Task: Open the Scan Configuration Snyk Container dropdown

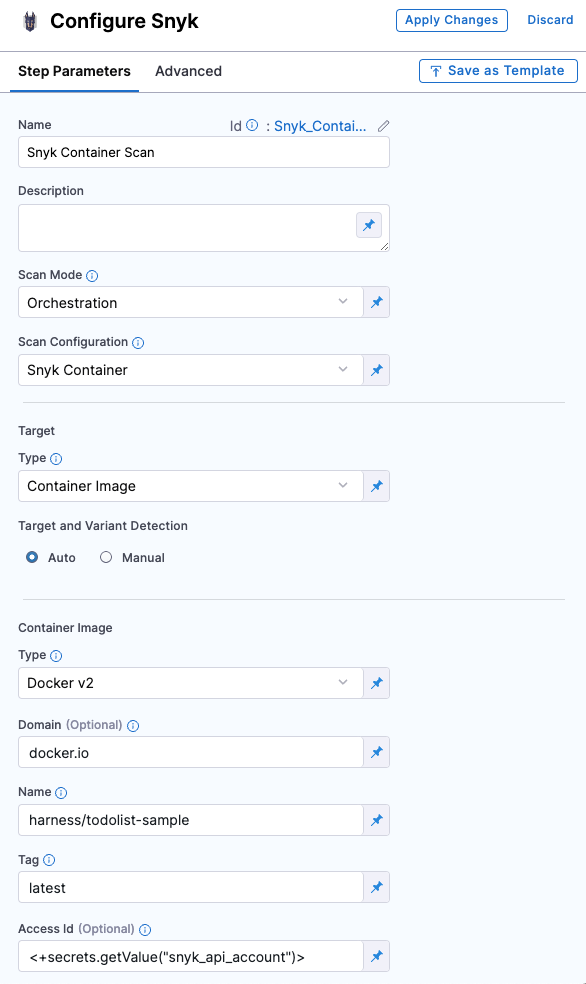Action: 191,370
